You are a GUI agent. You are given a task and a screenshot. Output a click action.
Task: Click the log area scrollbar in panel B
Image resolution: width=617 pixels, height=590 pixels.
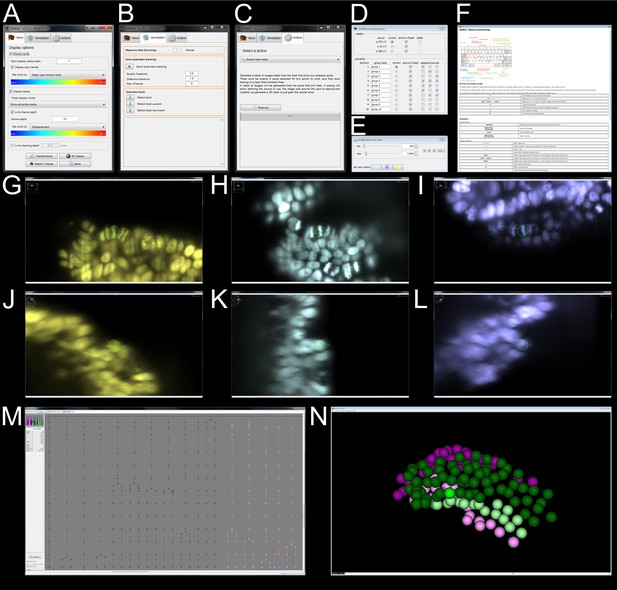(222, 142)
